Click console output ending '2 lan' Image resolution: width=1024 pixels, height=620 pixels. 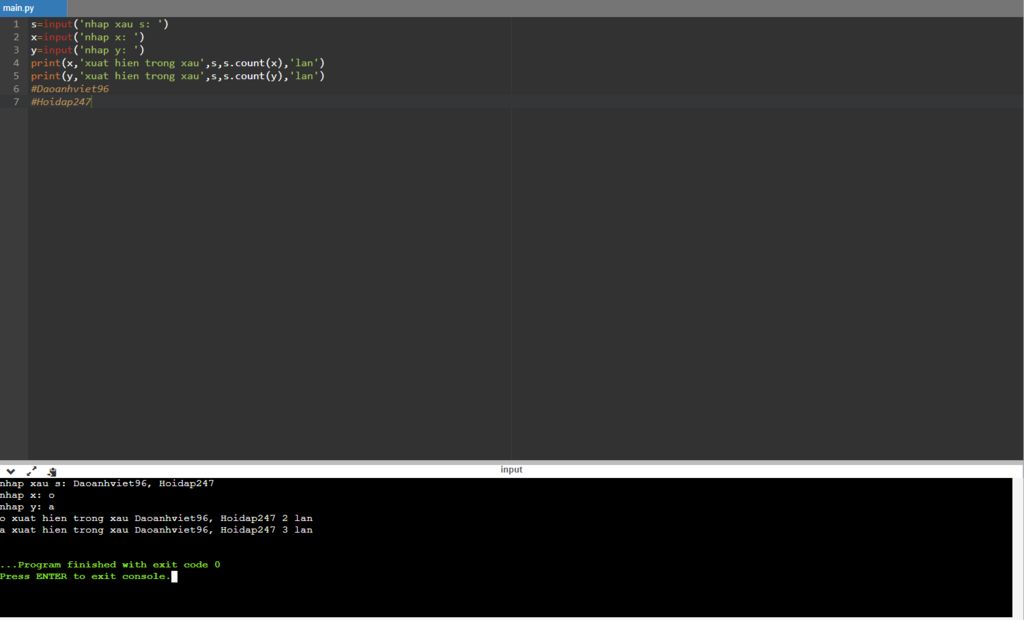156,519
